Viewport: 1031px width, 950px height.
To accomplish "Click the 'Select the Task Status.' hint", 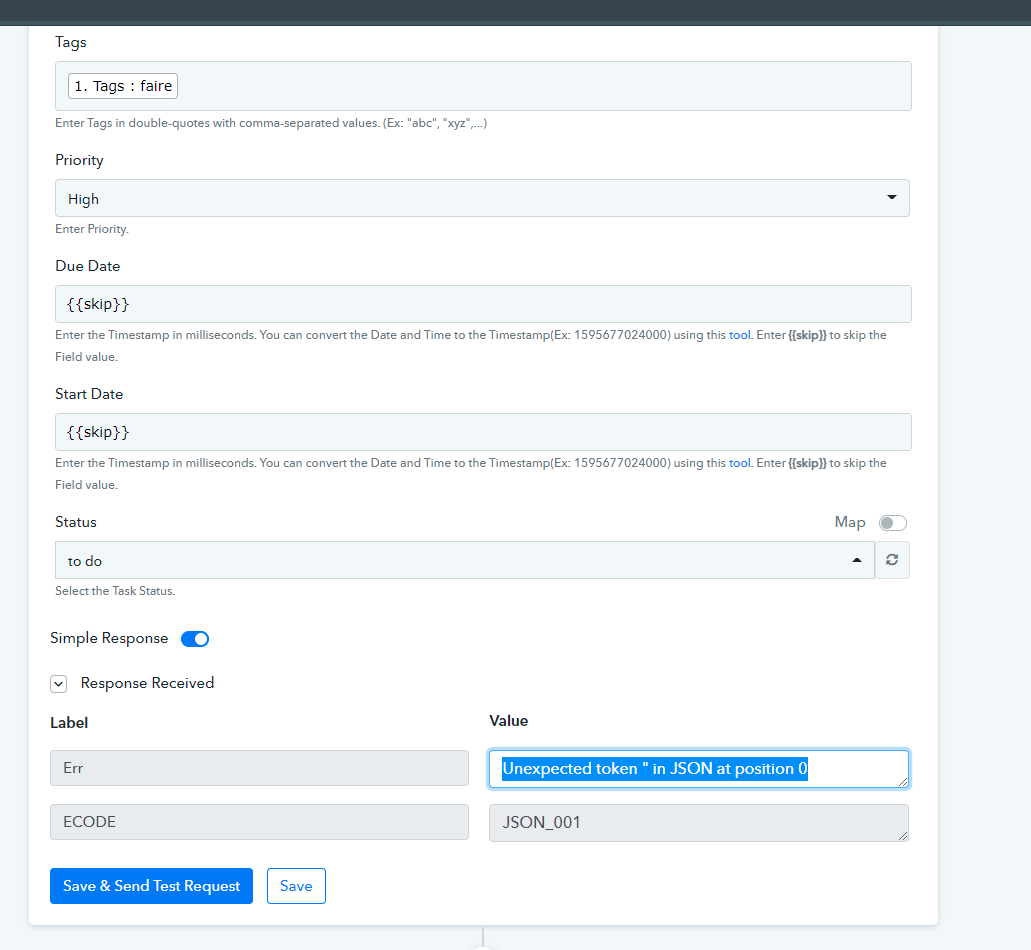I will point(115,591).
